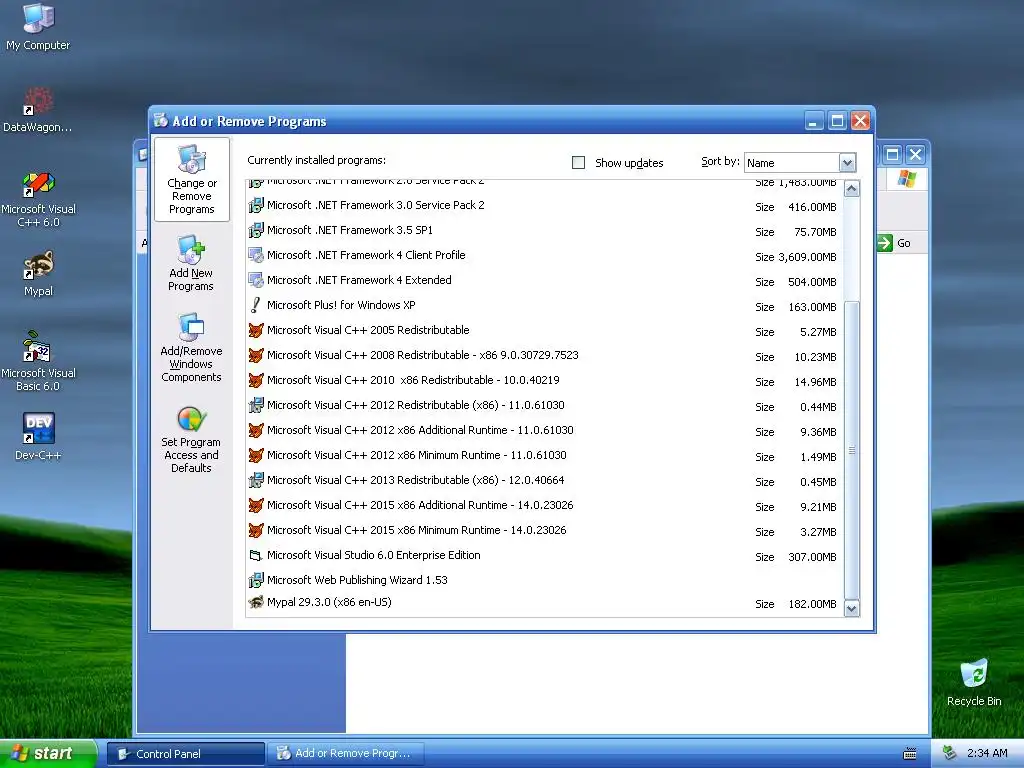Click icon of Microsoft Web Publishing Wizard 1.53

coord(256,581)
